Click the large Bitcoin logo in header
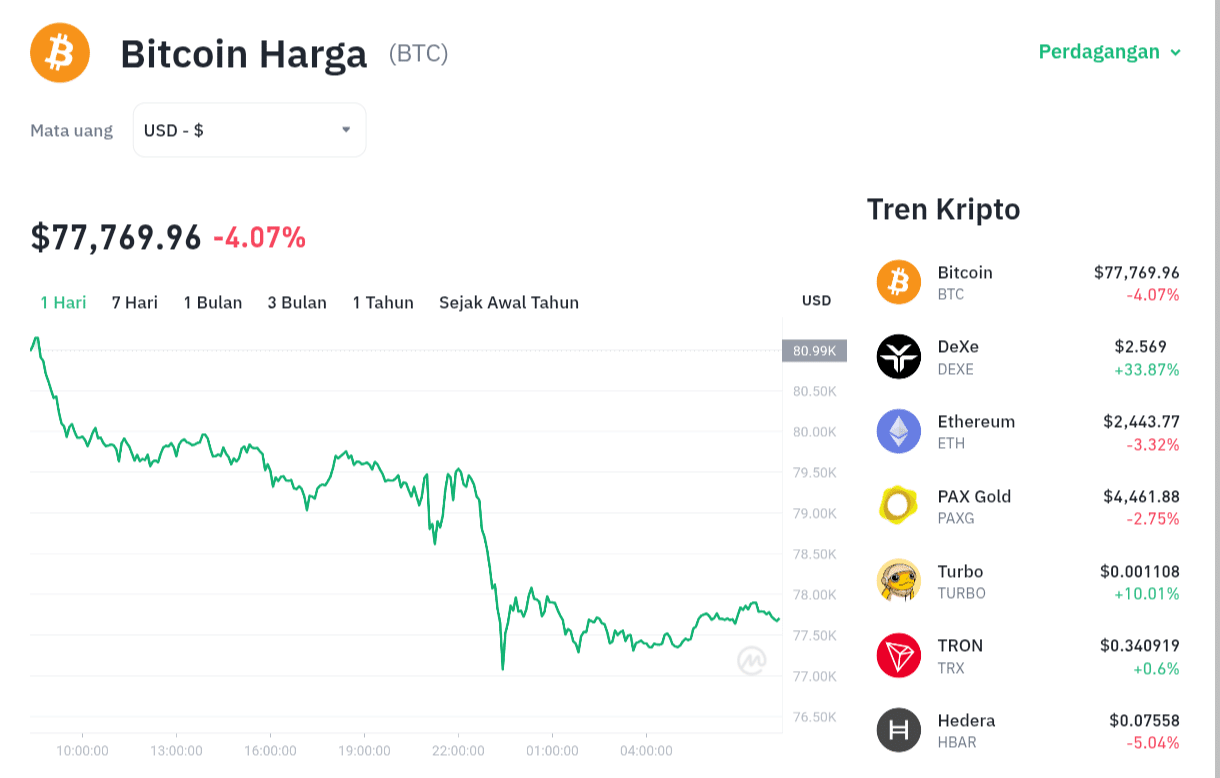 60,53
